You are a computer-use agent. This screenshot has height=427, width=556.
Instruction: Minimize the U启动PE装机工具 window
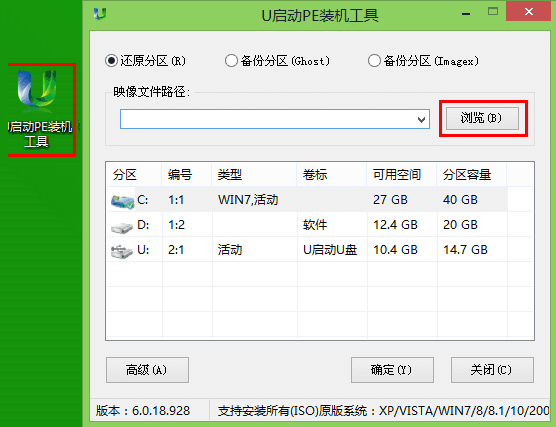[x=466, y=13]
